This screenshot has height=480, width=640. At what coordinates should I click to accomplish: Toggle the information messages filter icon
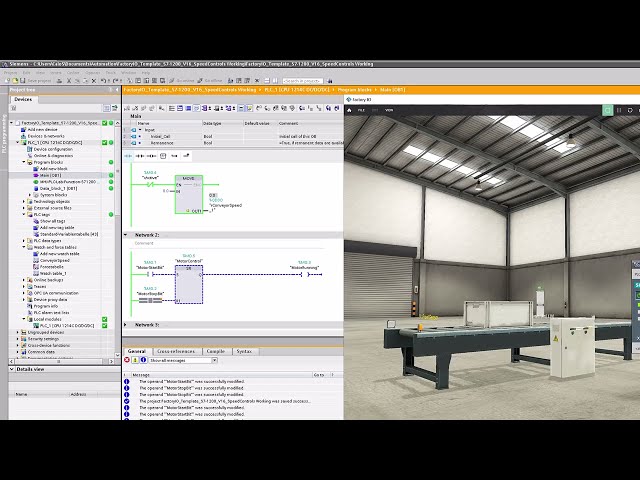pos(143,360)
